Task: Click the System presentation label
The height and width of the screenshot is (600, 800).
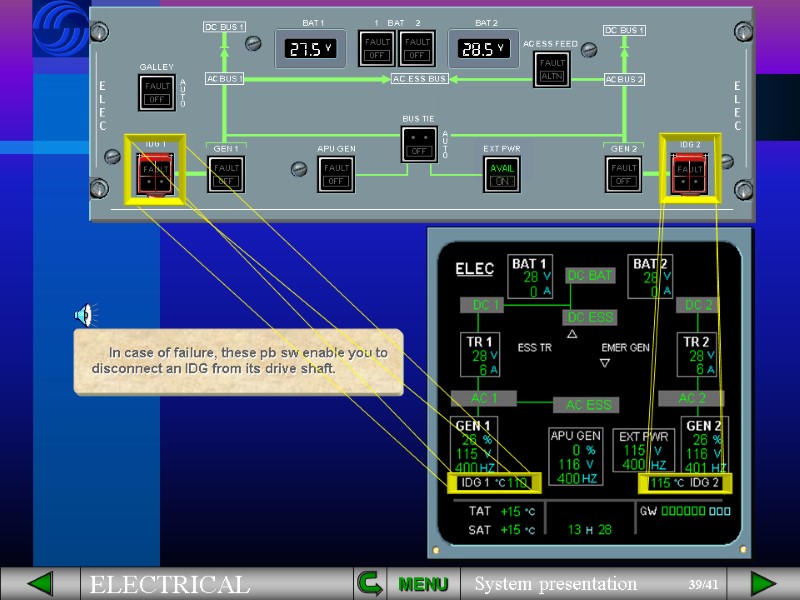Action: pyautogui.click(x=556, y=583)
